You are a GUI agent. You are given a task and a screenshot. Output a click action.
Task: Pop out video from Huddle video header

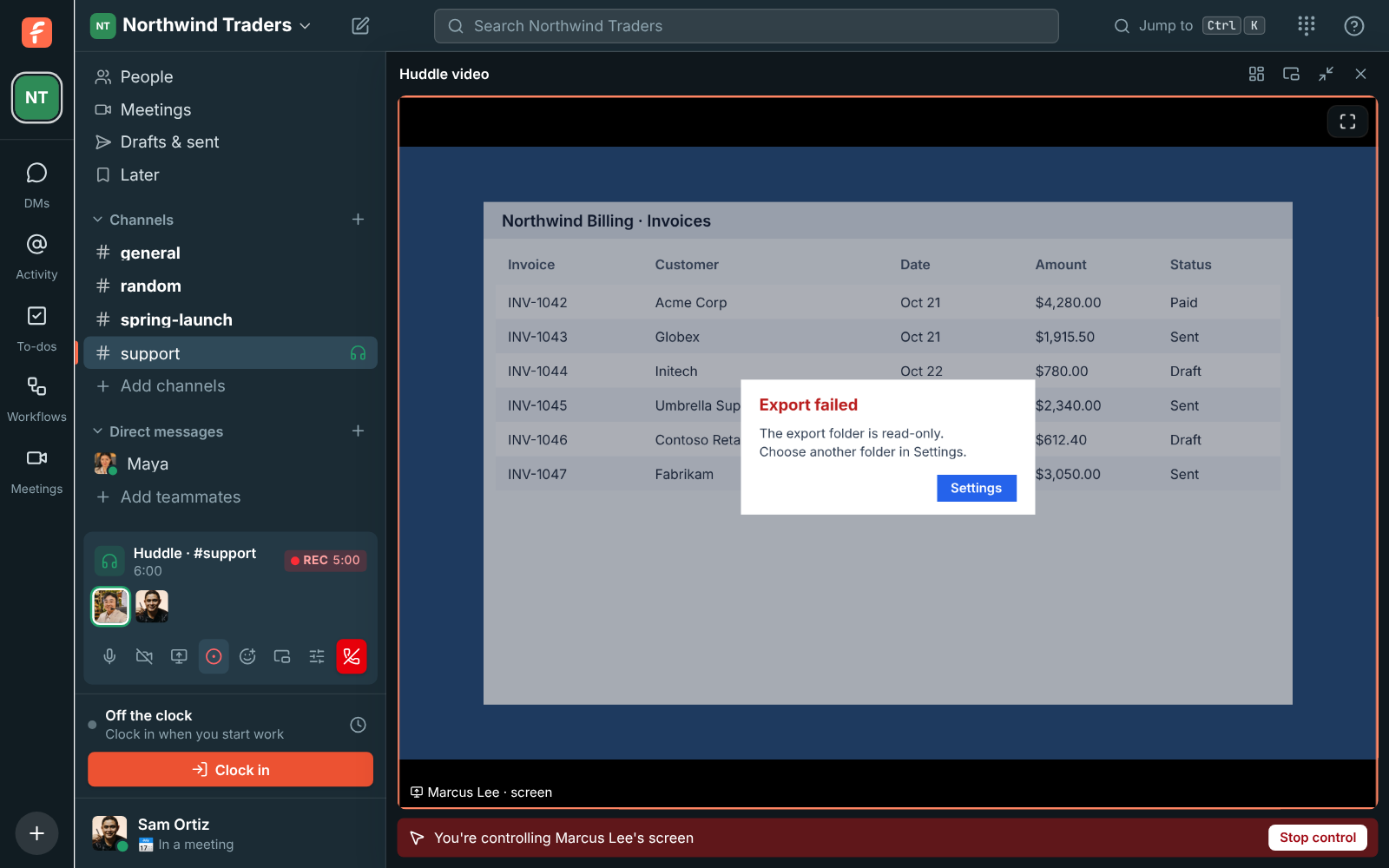1291,74
